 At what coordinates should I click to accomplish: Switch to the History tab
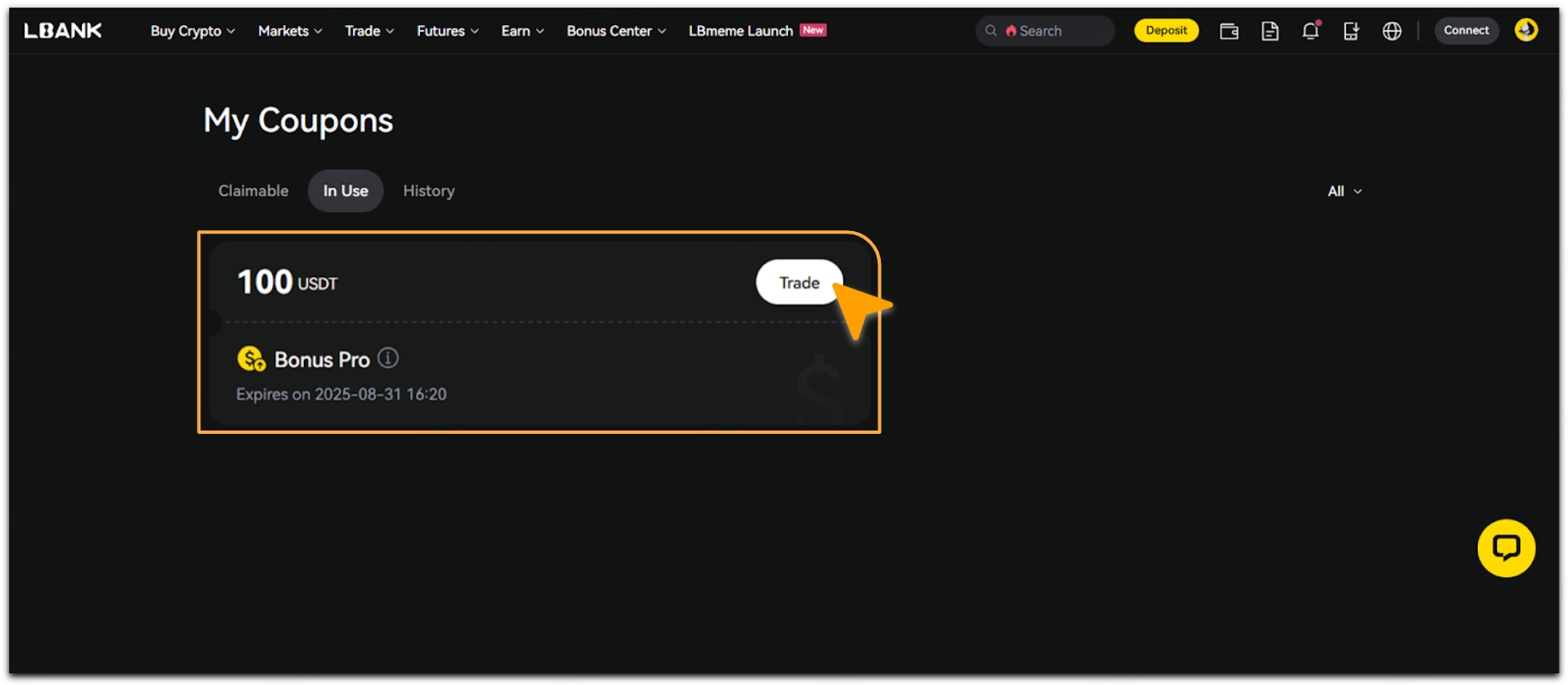(x=428, y=191)
